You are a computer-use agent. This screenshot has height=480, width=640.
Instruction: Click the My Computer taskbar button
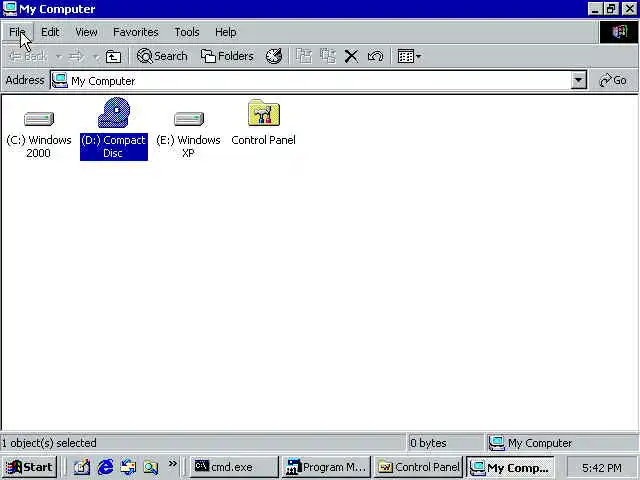[x=510, y=467]
